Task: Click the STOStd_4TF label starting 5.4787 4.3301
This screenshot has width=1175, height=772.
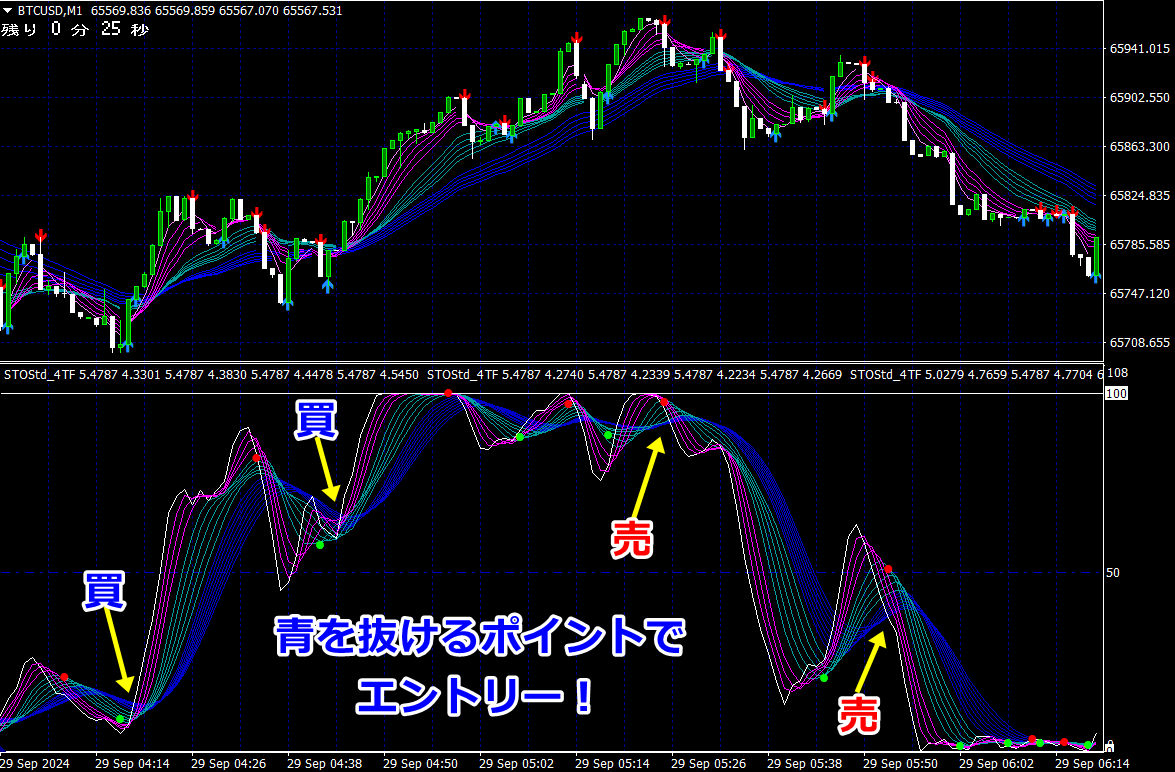Action: tap(211, 374)
